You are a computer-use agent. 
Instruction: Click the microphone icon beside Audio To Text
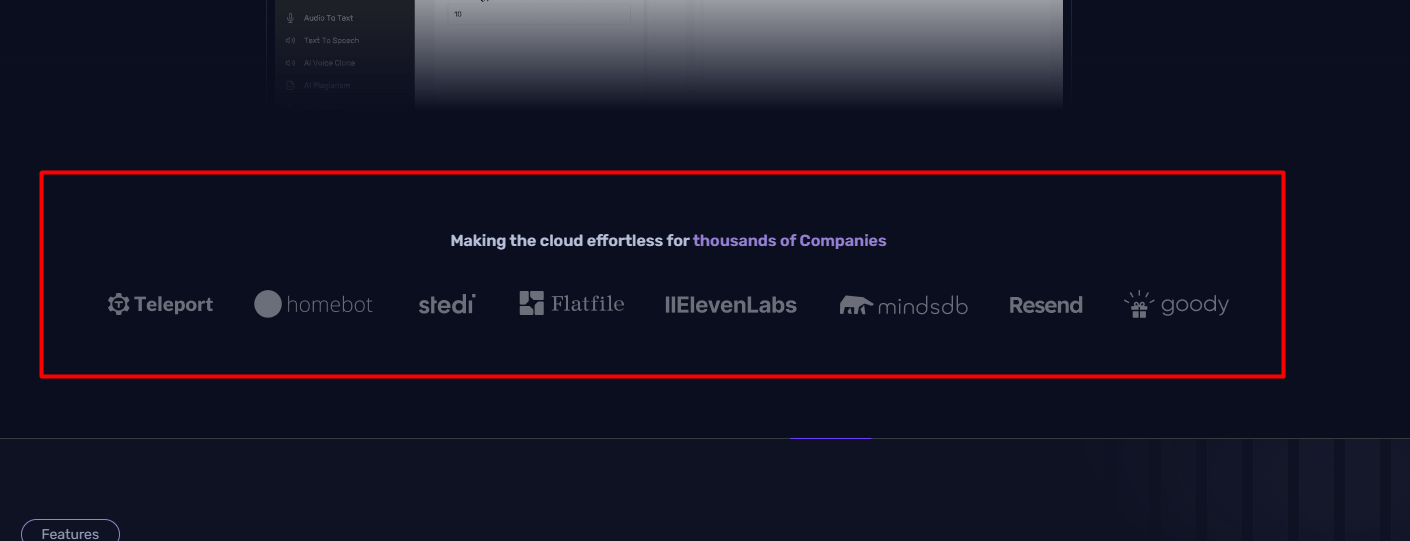tap(290, 18)
